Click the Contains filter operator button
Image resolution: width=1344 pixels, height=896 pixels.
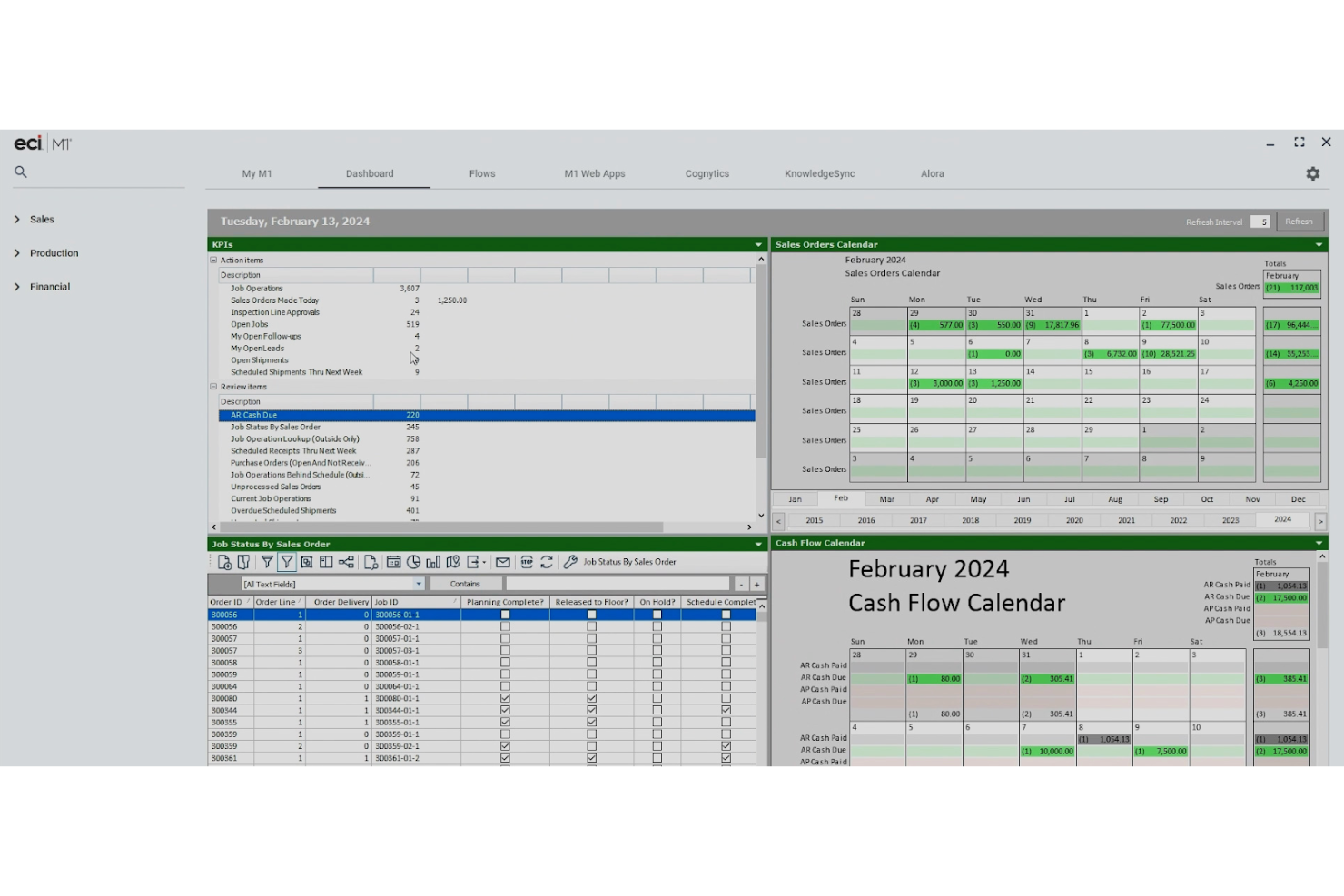point(465,585)
